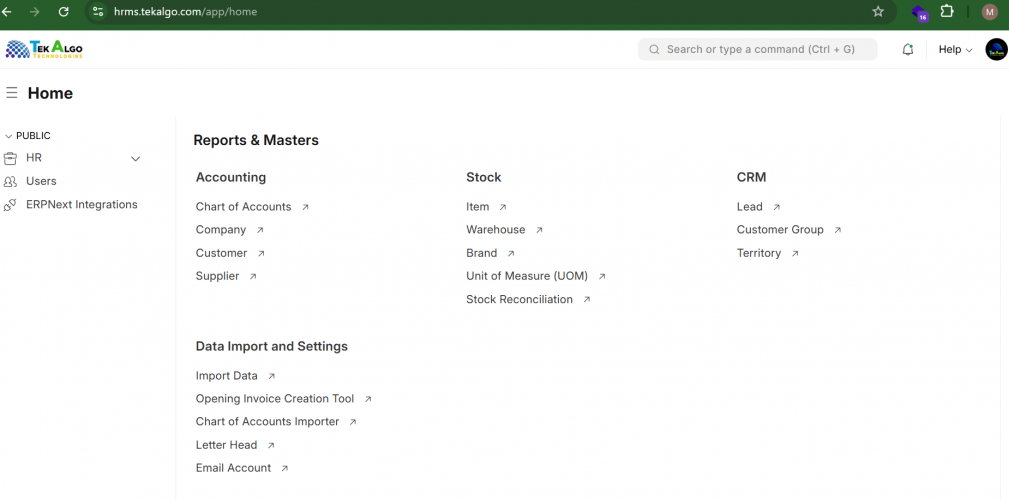Click the arrow icon next to Customer Group
Viewport: 1009px width, 500px height.
click(x=837, y=230)
